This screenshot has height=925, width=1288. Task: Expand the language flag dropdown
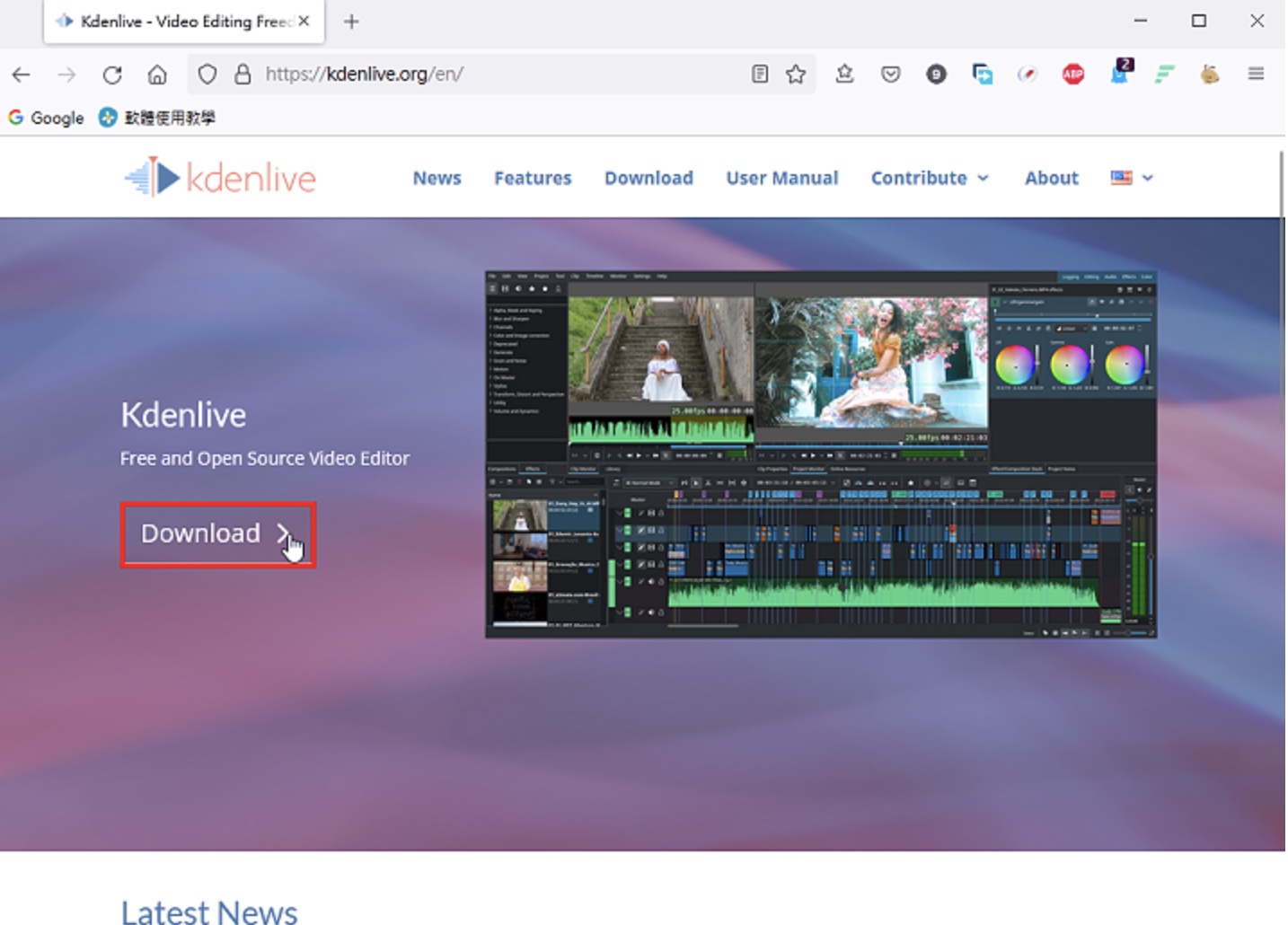[1132, 178]
